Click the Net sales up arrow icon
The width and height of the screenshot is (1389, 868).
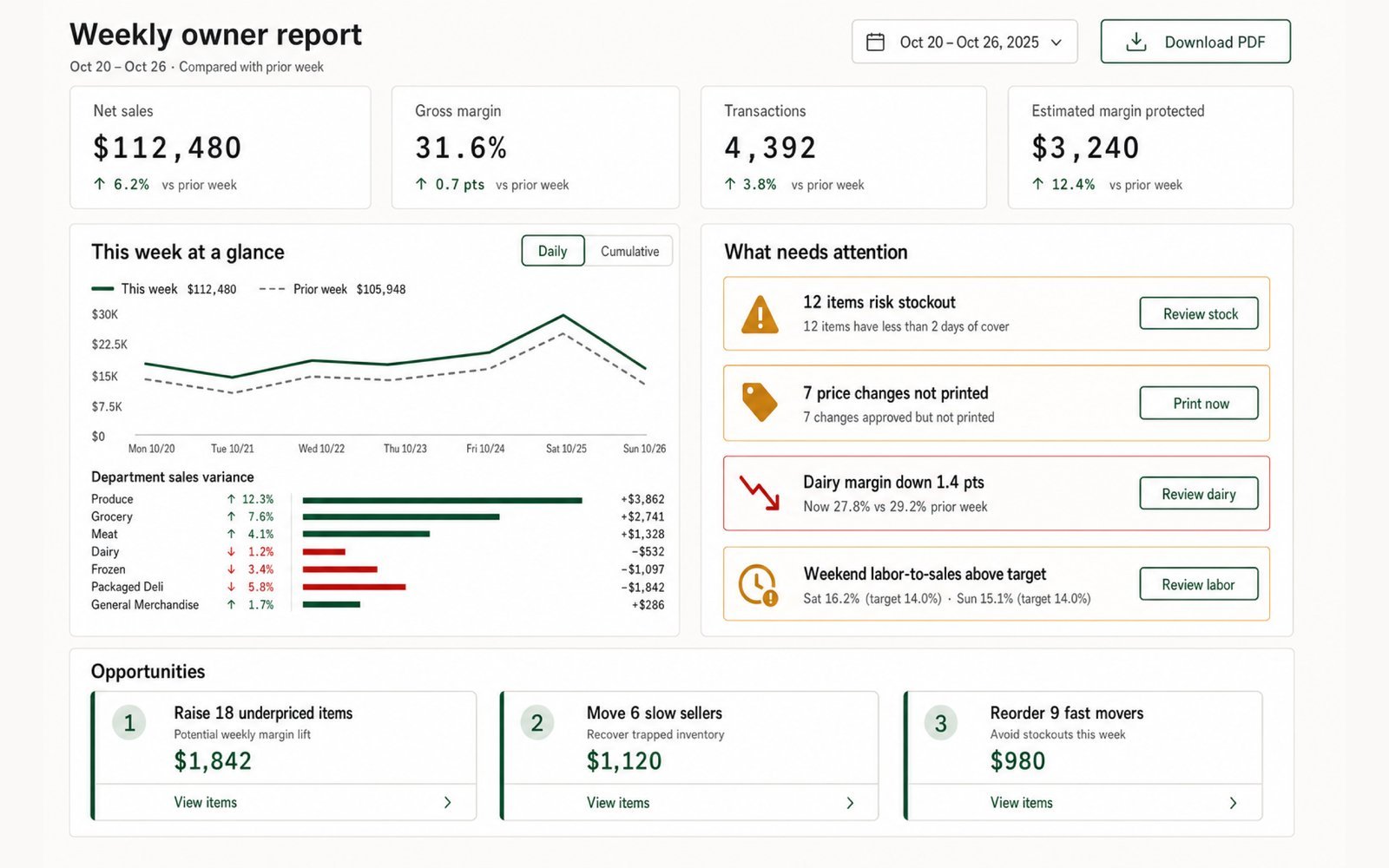click(100, 184)
